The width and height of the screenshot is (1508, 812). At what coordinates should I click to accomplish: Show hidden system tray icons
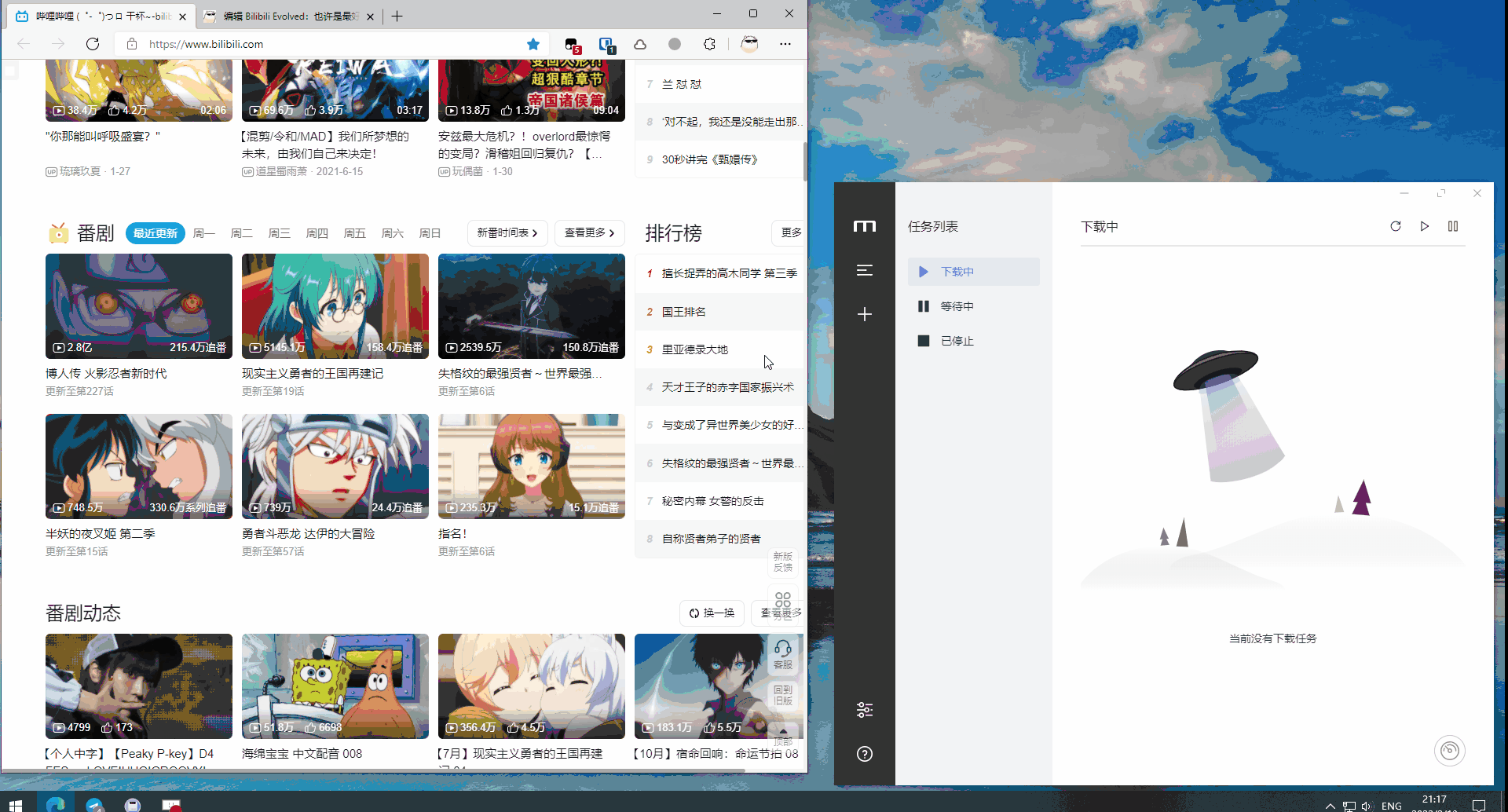[1330, 806]
